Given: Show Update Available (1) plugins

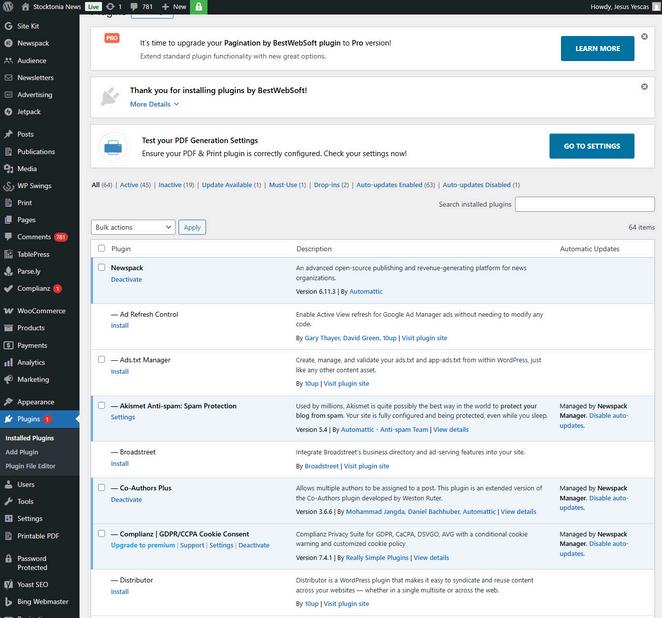Looking at the screenshot, I should click(x=231, y=185).
